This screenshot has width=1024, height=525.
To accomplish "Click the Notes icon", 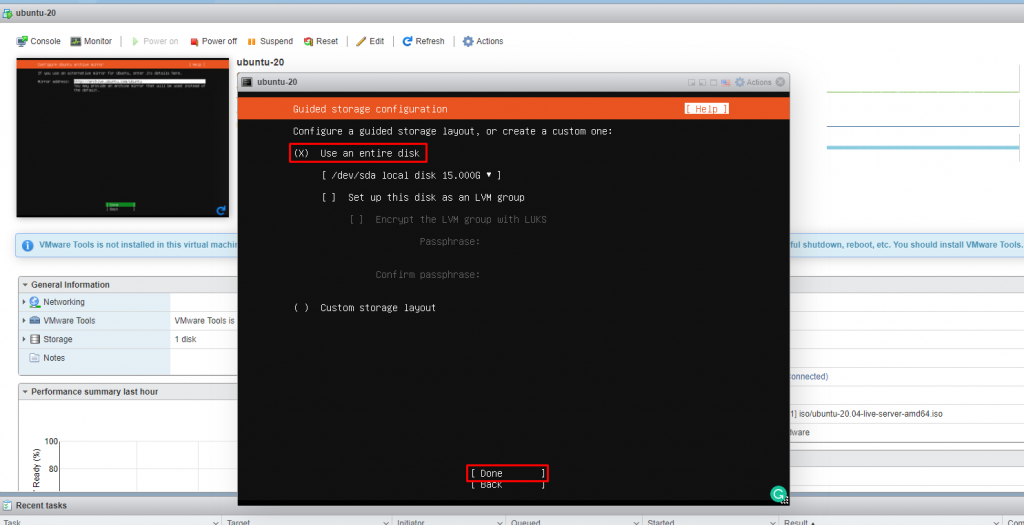I will point(35,358).
